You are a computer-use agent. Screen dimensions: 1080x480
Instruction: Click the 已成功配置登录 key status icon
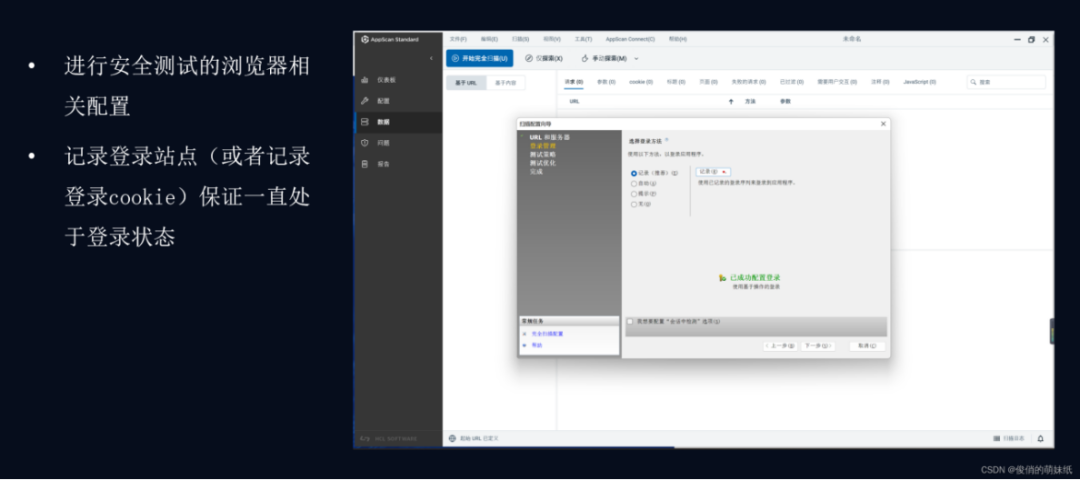[x=723, y=278]
